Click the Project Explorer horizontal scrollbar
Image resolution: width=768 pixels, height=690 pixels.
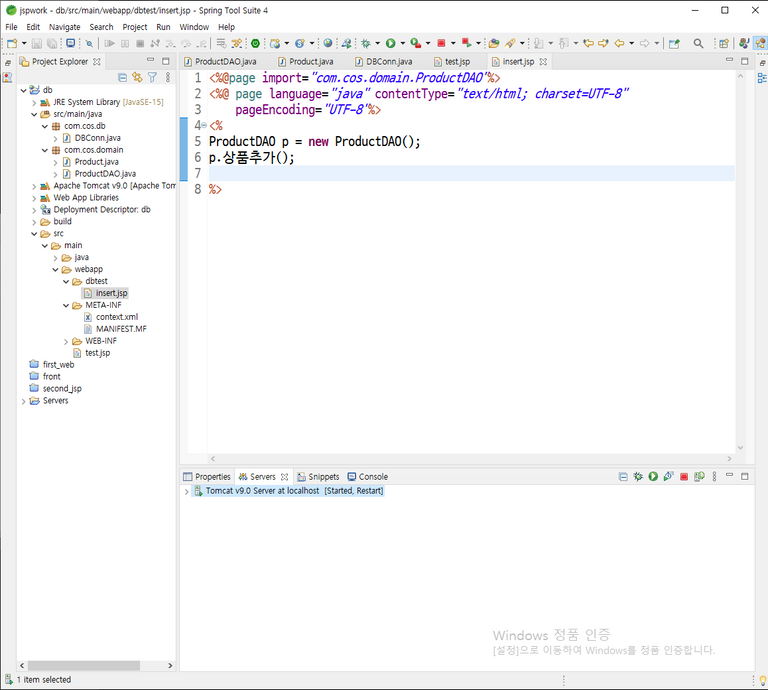tap(84, 666)
